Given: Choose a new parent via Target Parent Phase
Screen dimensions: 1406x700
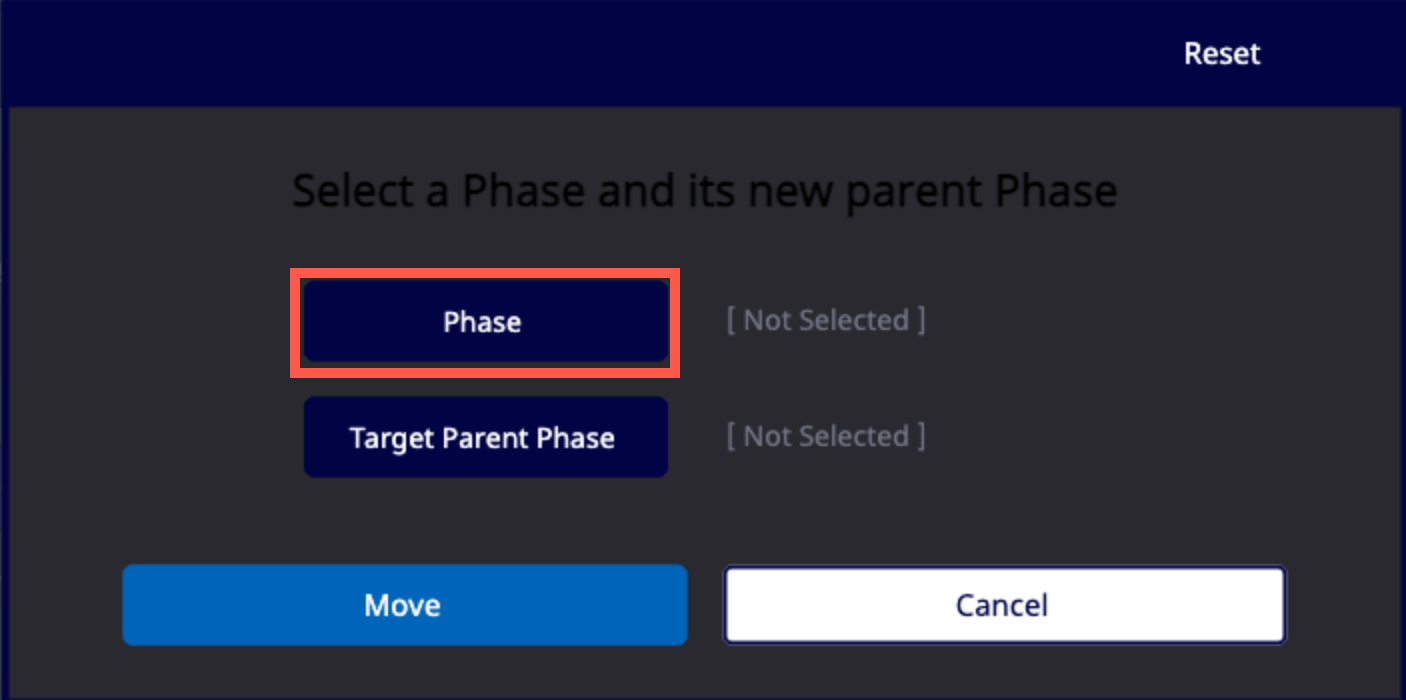Looking at the screenshot, I should [x=485, y=437].
